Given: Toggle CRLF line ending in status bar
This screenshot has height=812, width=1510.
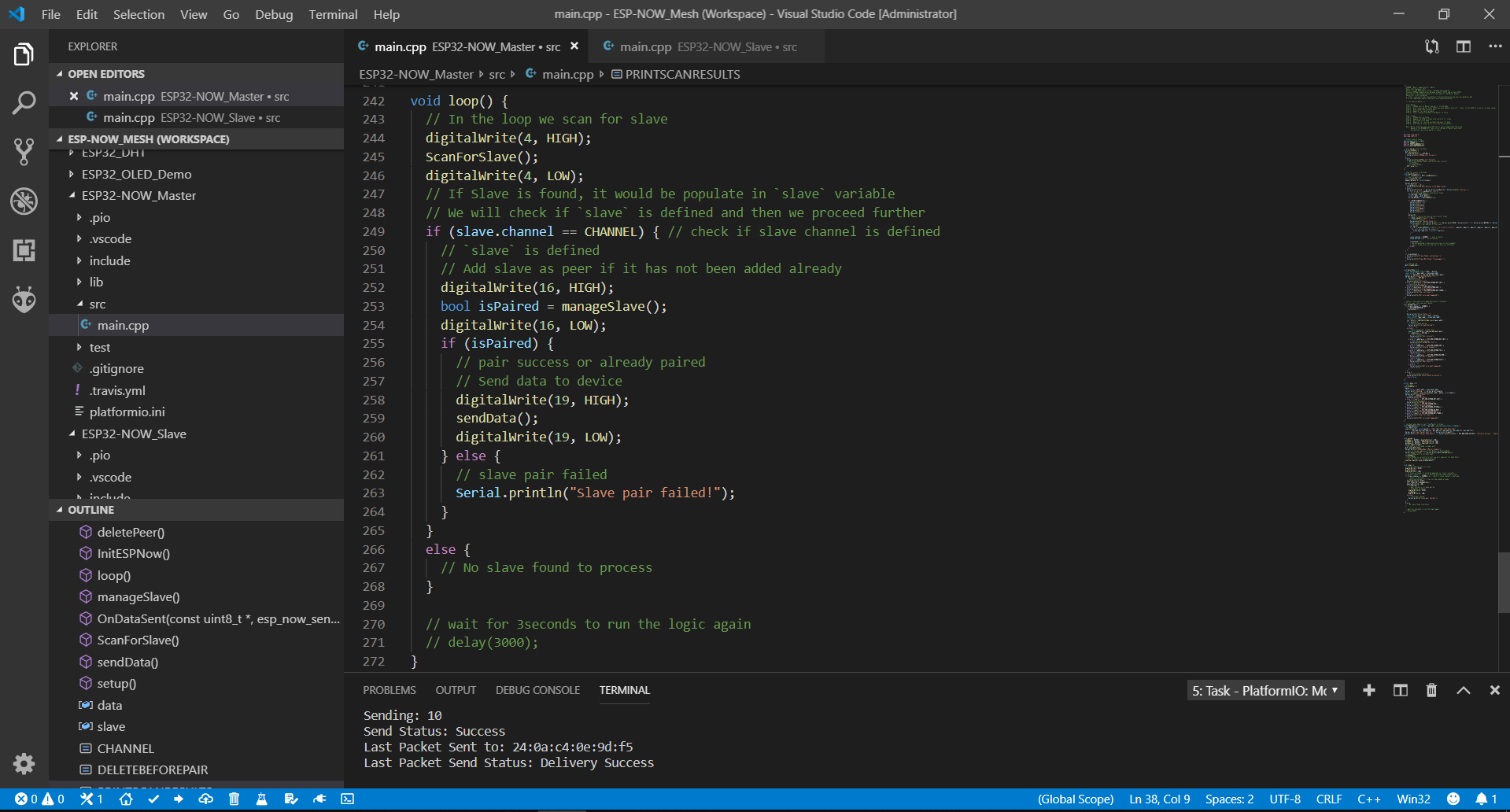Looking at the screenshot, I should pos(1328,799).
